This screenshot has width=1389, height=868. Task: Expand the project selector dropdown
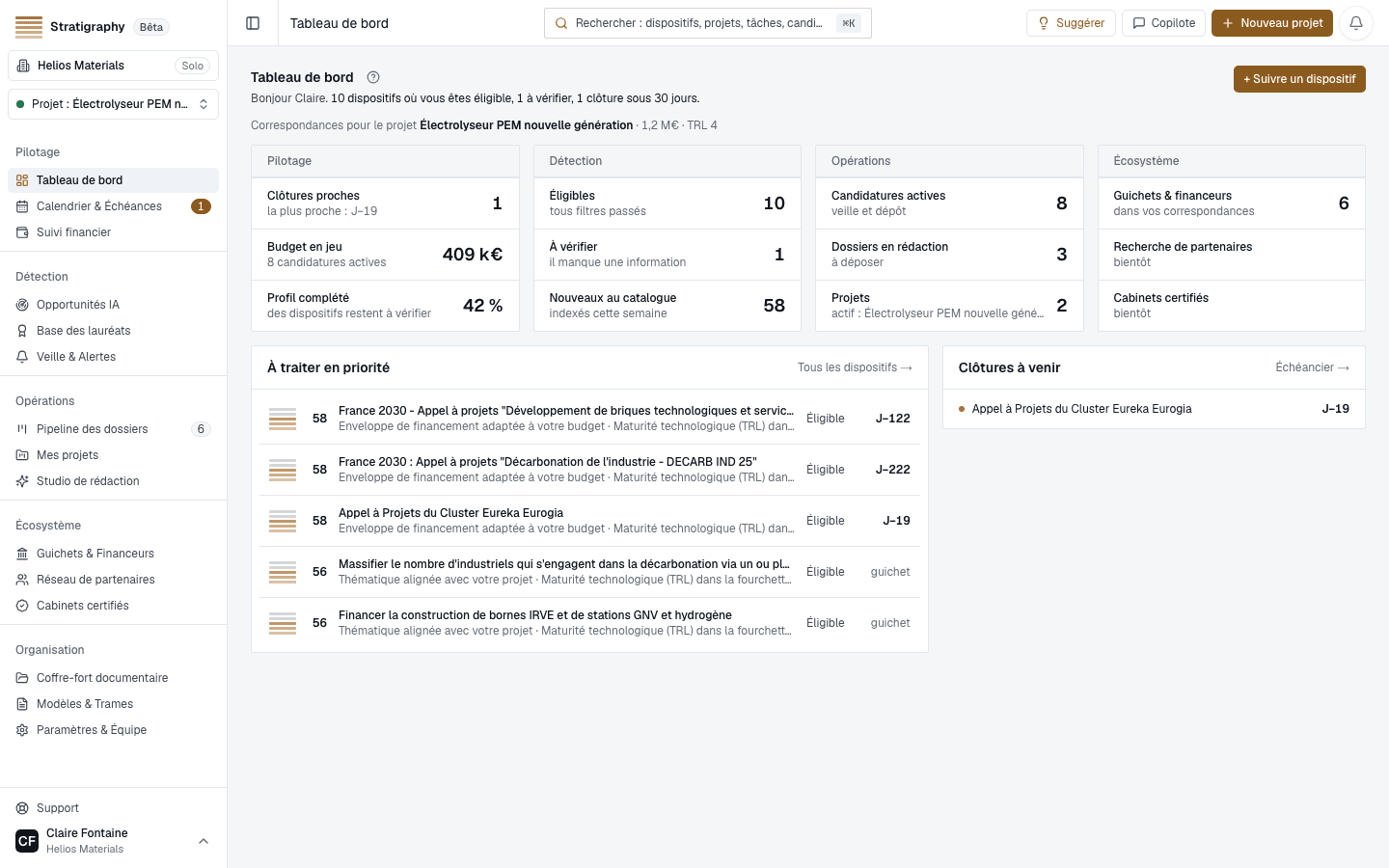(113, 104)
